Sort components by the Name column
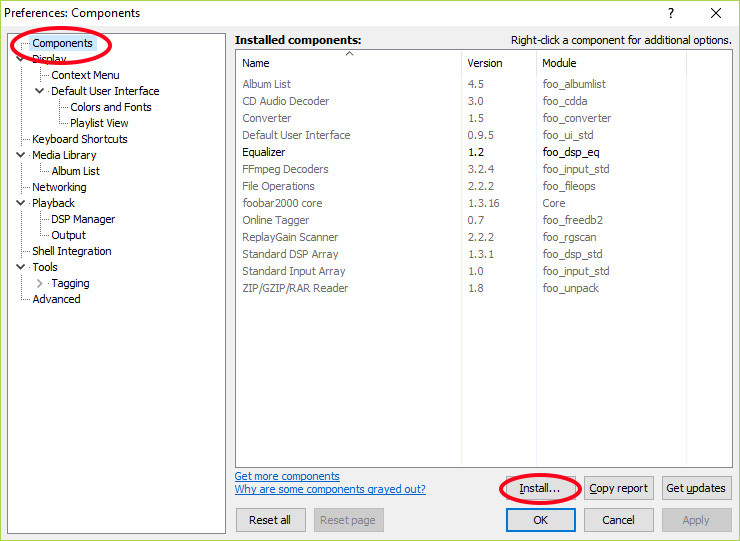Screen dimensions: 740x541 point(348,63)
